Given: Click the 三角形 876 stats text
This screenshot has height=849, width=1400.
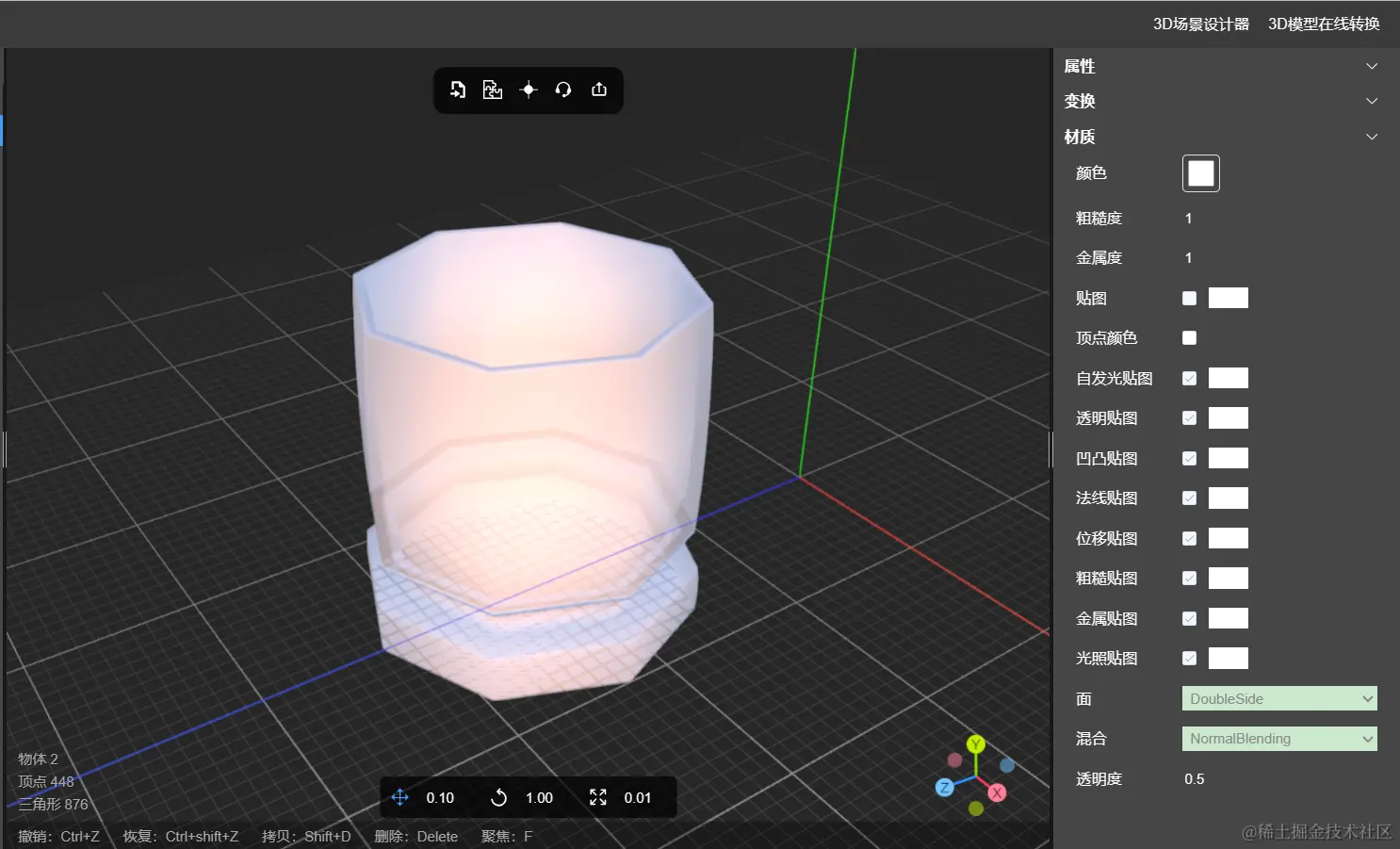Looking at the screenshot, I should pyautogui.click(x=53, y=804).
